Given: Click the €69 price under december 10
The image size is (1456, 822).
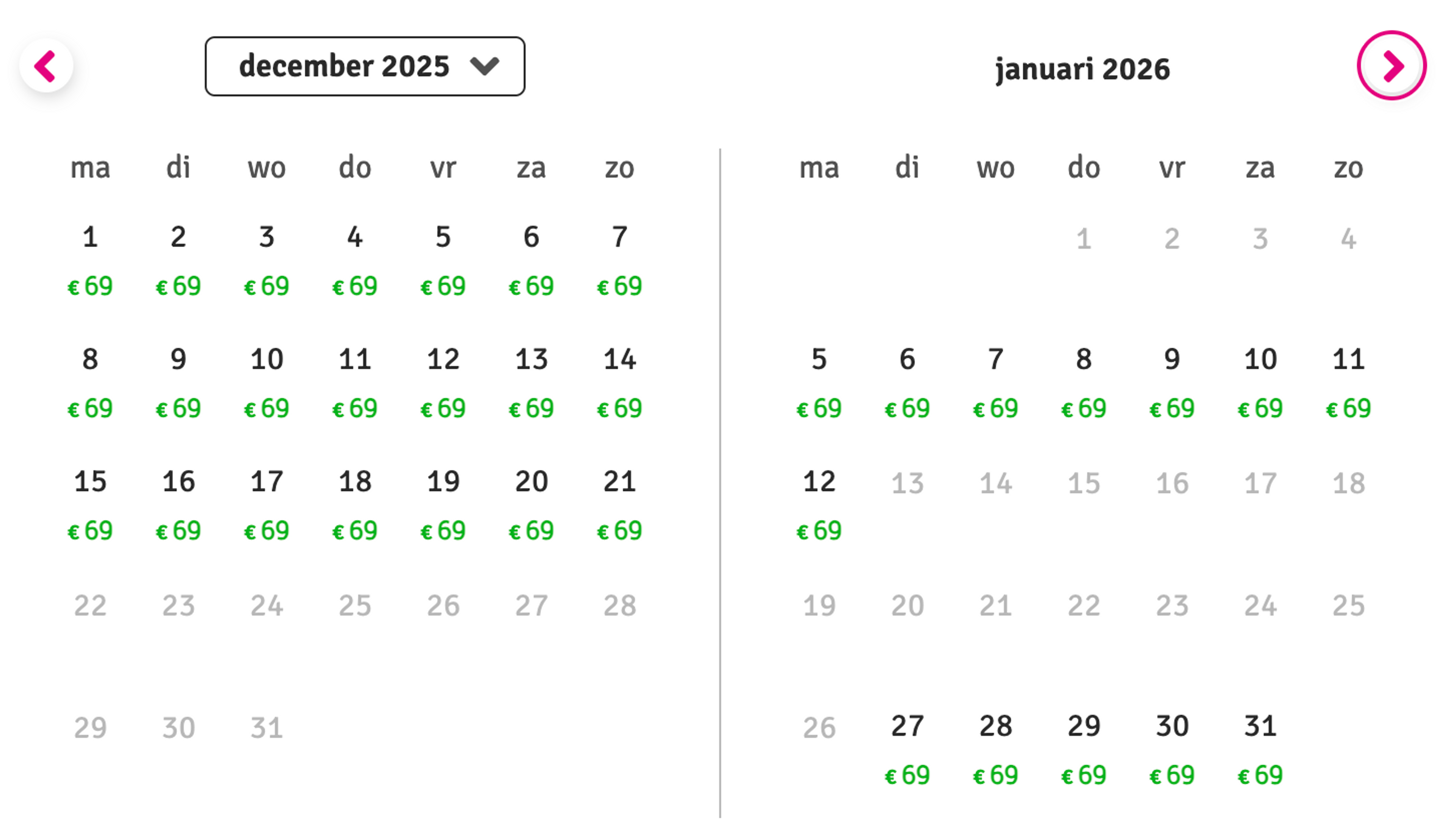Looking at the screenshot, I should click(267, 409).
